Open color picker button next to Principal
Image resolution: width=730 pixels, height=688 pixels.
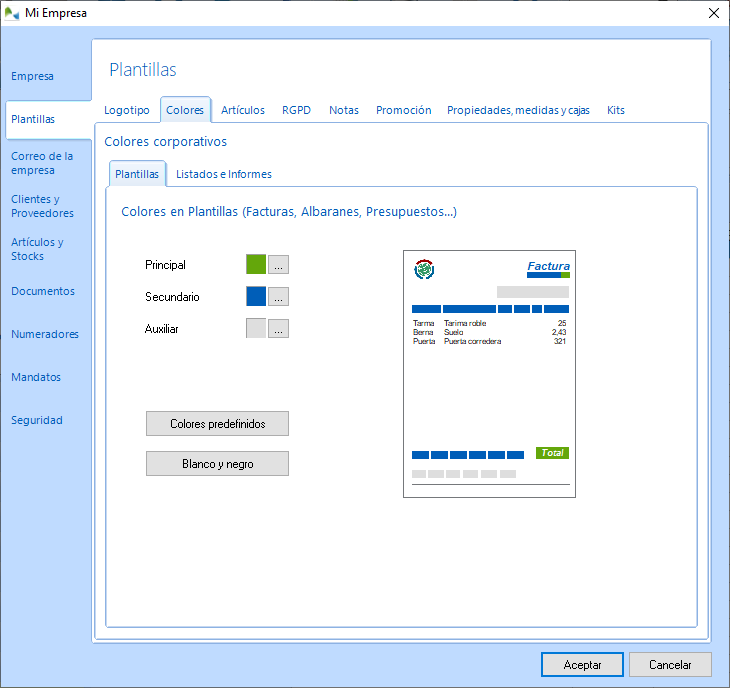279,265
